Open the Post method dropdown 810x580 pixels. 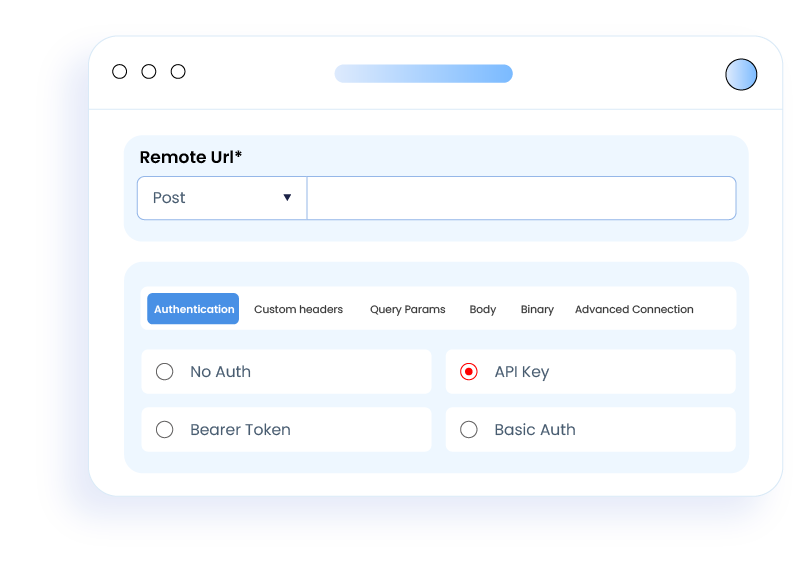222,198
